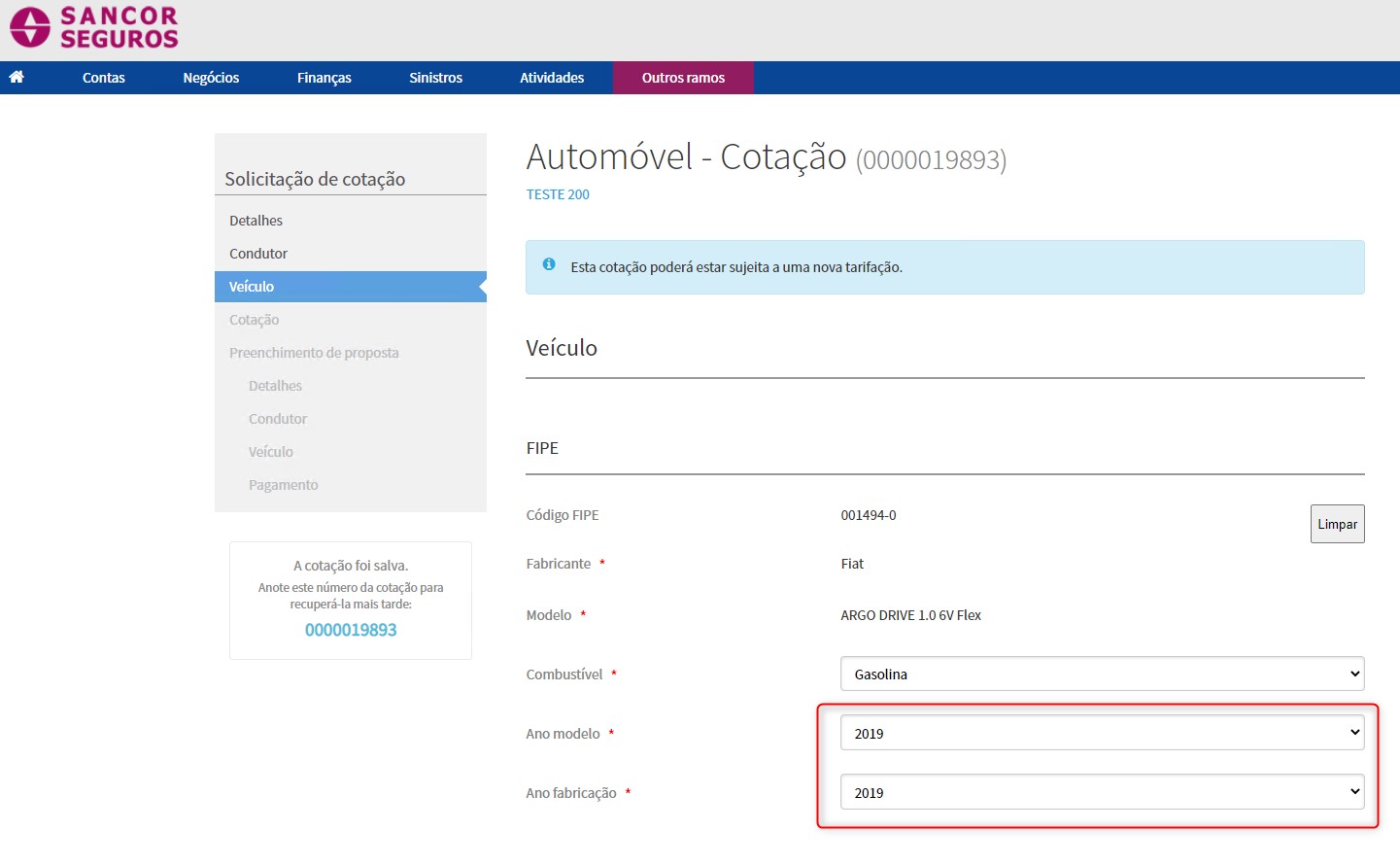This screenshot has height=865, width=1400.
Task: Click the FIPE code value 001494-0
Action: click(869, 515)
